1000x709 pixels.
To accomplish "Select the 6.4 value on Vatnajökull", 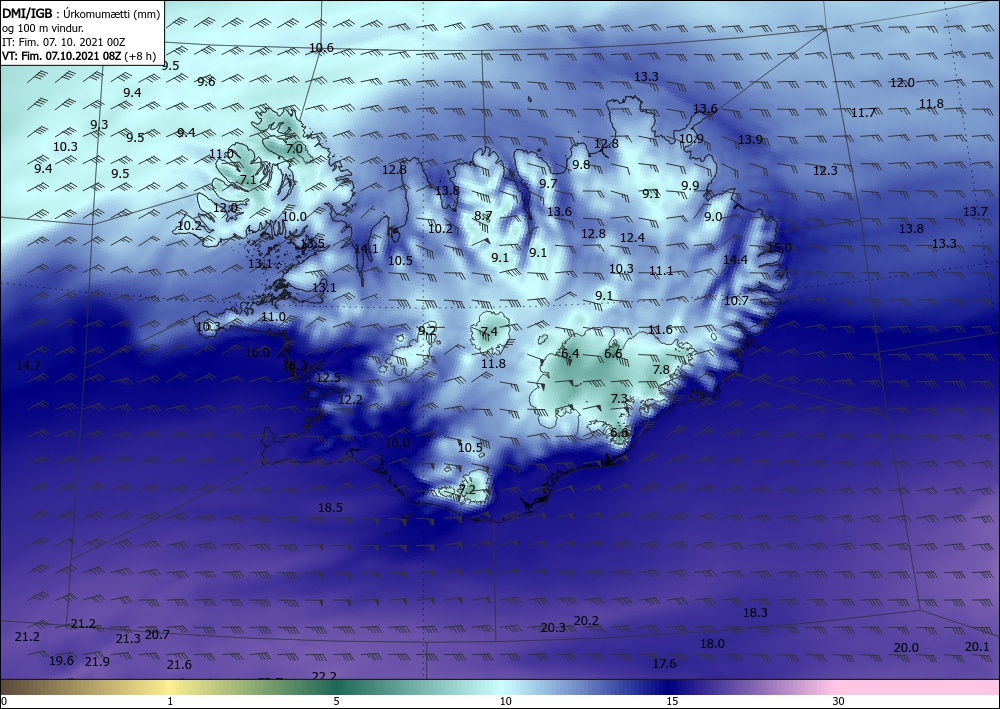I will coord(570,354).
